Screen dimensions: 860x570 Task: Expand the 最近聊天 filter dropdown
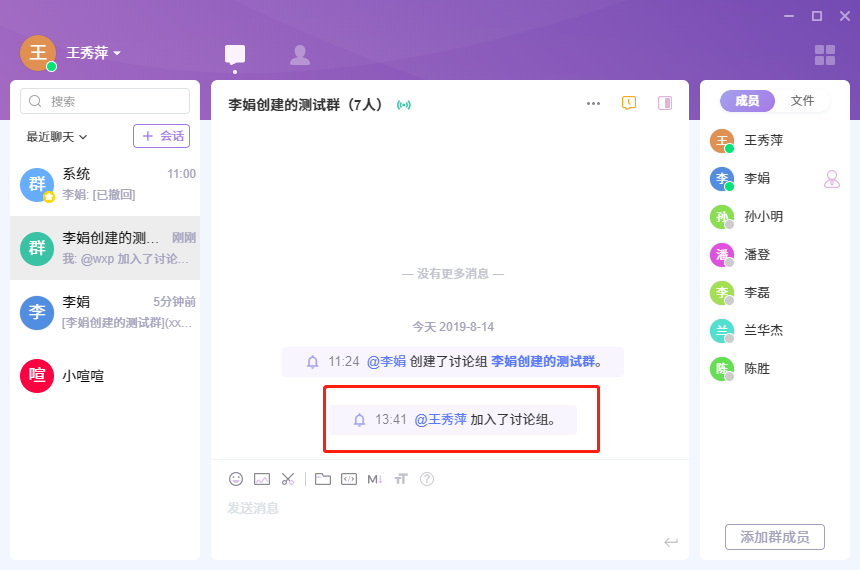point(57,137)
